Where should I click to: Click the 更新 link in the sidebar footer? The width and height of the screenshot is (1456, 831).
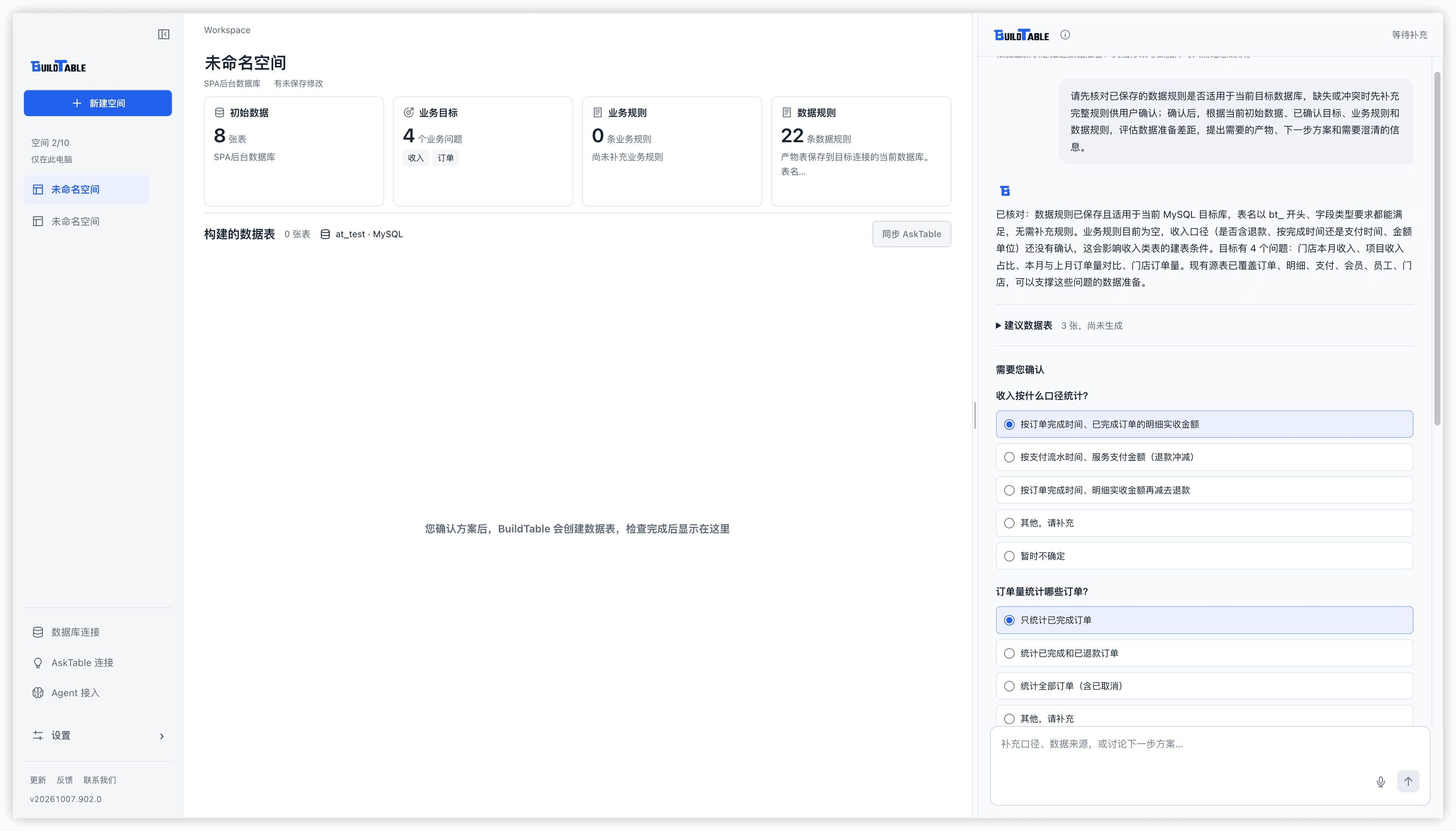click(x=38, y=780)
